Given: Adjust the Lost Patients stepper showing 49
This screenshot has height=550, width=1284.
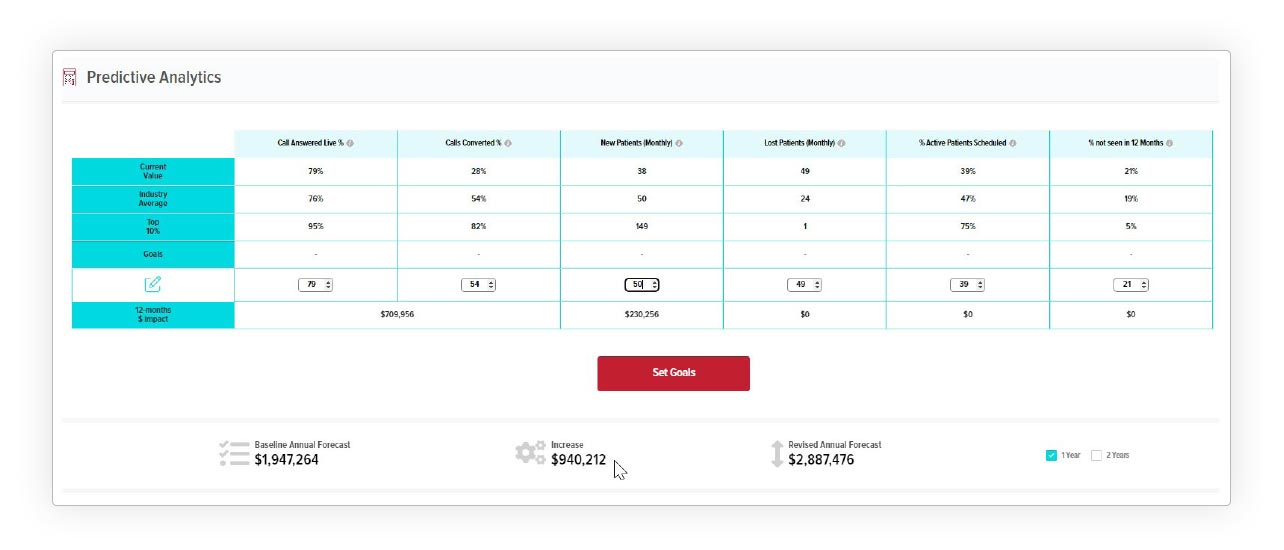Looking at the screenshot, I should 804,285.
